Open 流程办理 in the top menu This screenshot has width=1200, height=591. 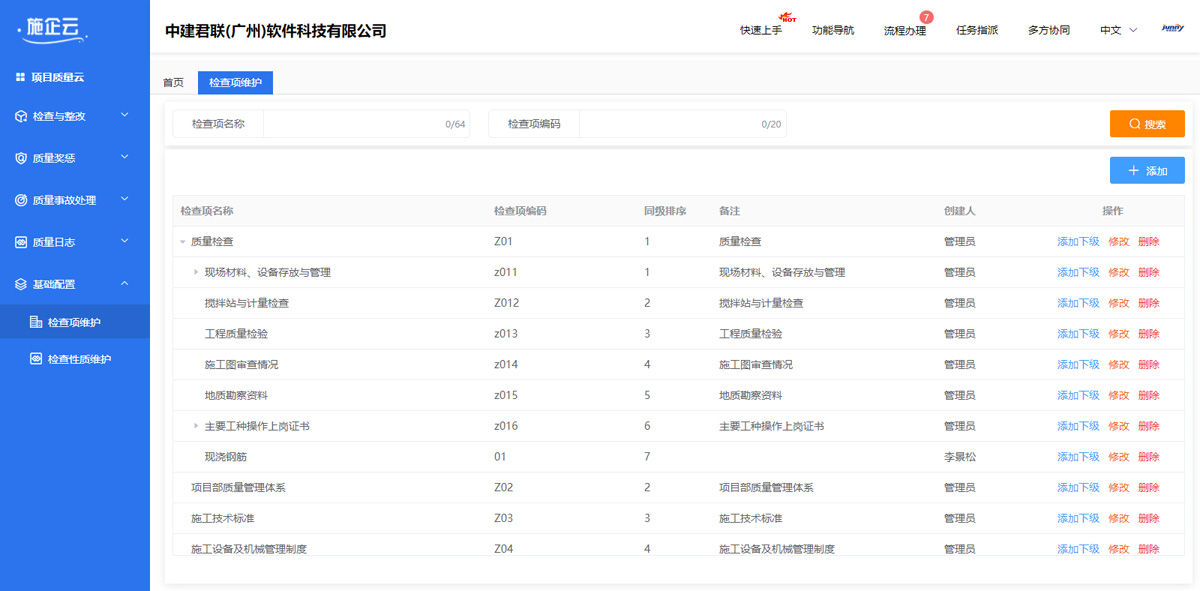[x=905, y=30]
